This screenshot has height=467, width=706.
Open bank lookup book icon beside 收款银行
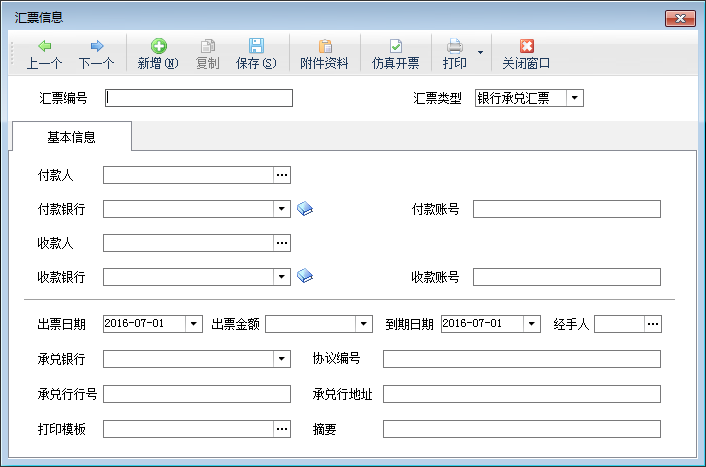click(305, 277)
